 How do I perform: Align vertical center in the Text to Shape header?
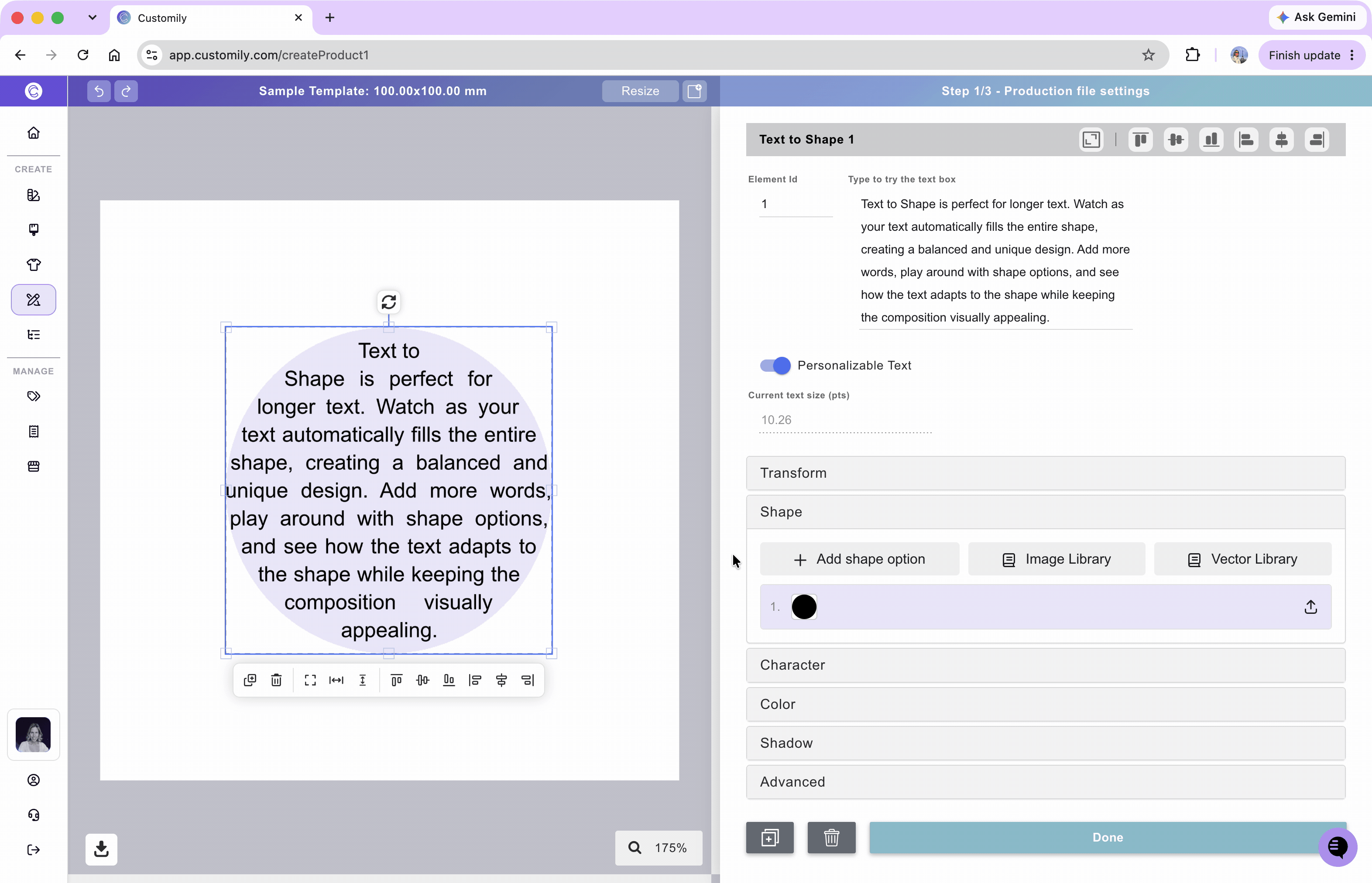[1176, 139]
